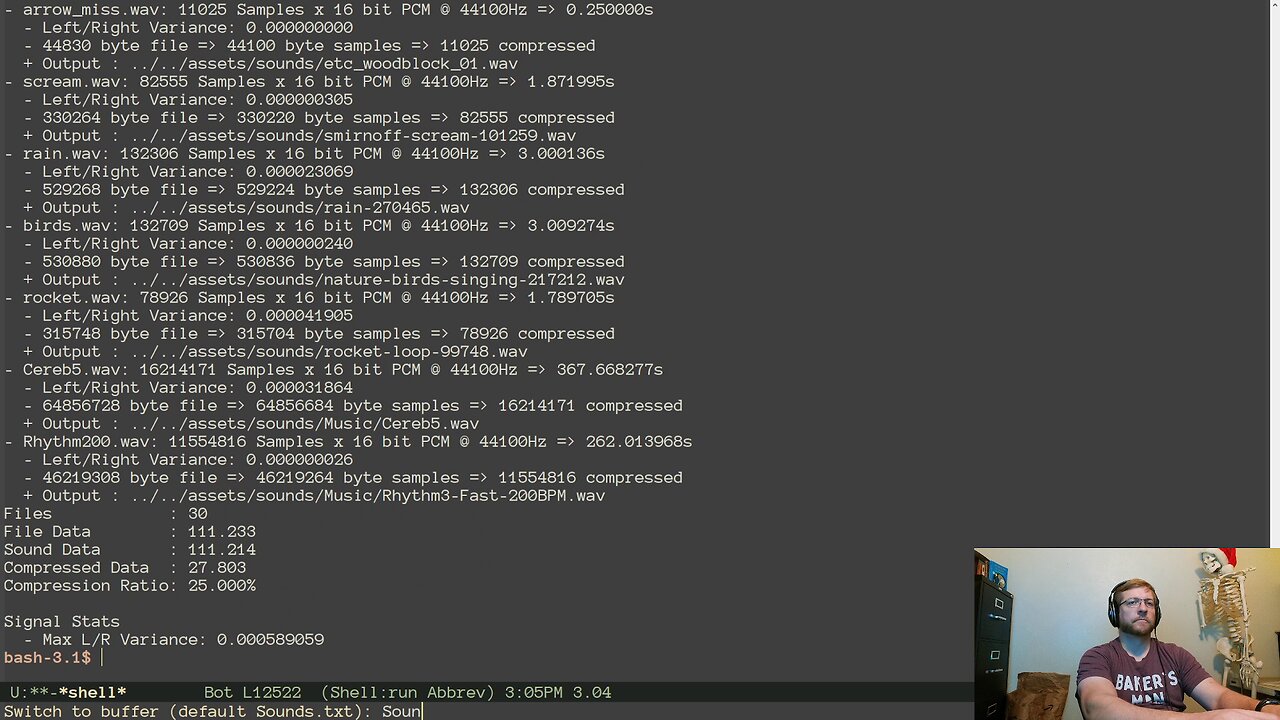Click the 'arrow_miss.wav' header line

pos(328,9)
